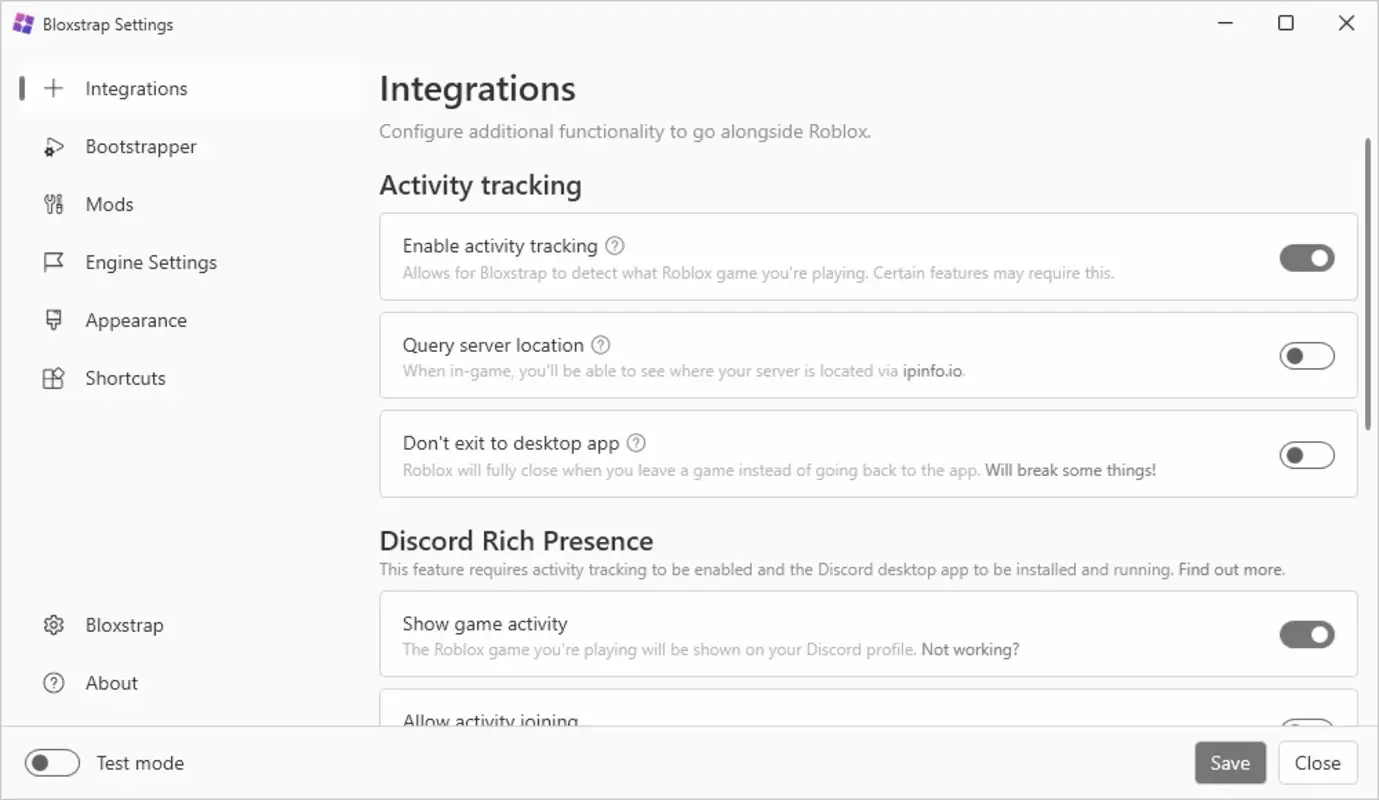This screenshot has width=1379, height=800.
Task: Click the question mark beside Don't exit to desktop app
Action: point(637,442)
